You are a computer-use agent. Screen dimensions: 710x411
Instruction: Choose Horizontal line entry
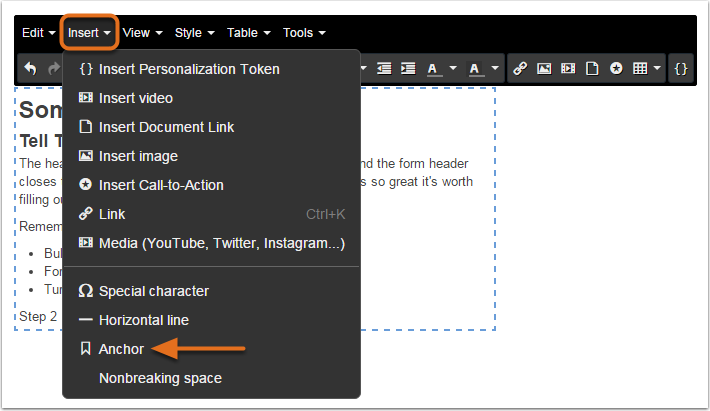[211, 320]
